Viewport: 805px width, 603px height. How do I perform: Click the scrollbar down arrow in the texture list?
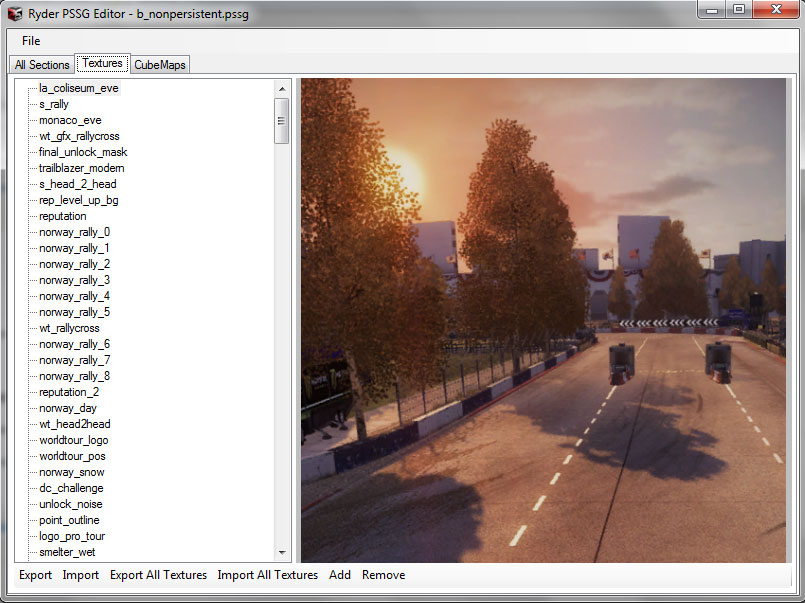282,551
